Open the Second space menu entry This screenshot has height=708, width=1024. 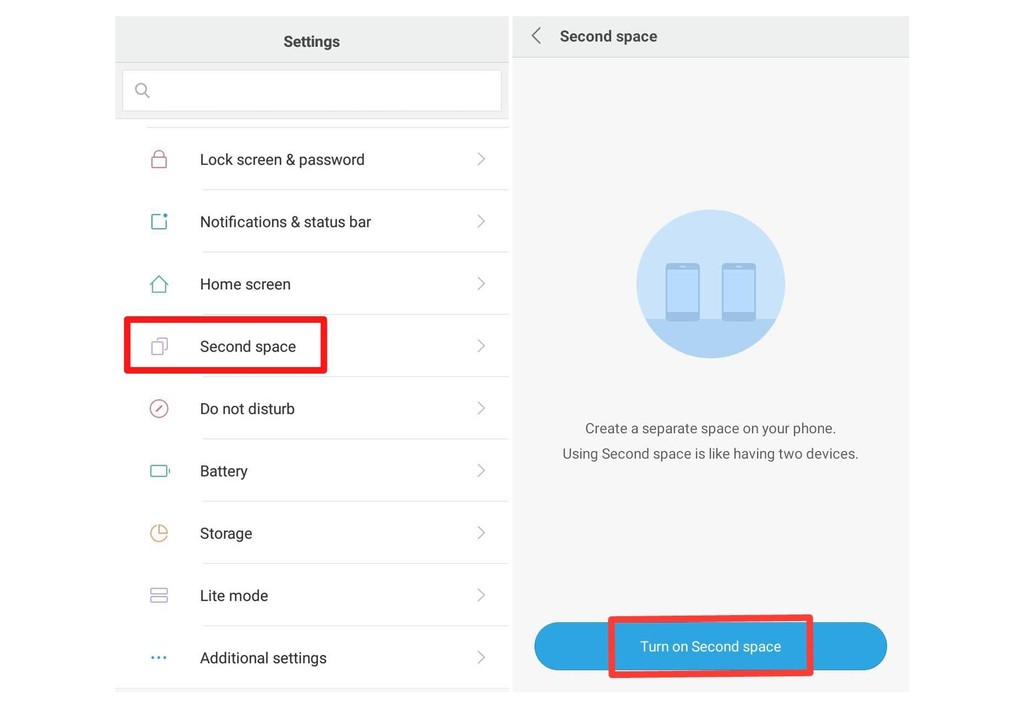(x=248, y=347)
